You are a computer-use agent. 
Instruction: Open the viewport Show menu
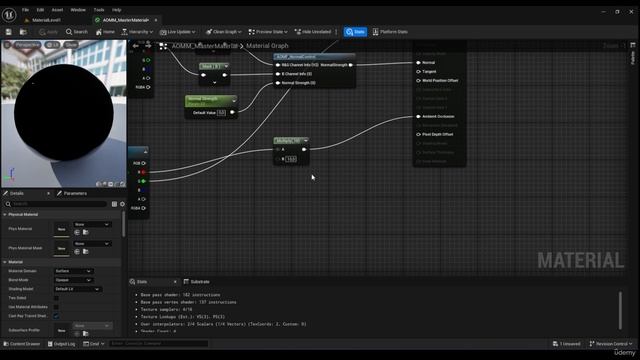click(71, 44)
